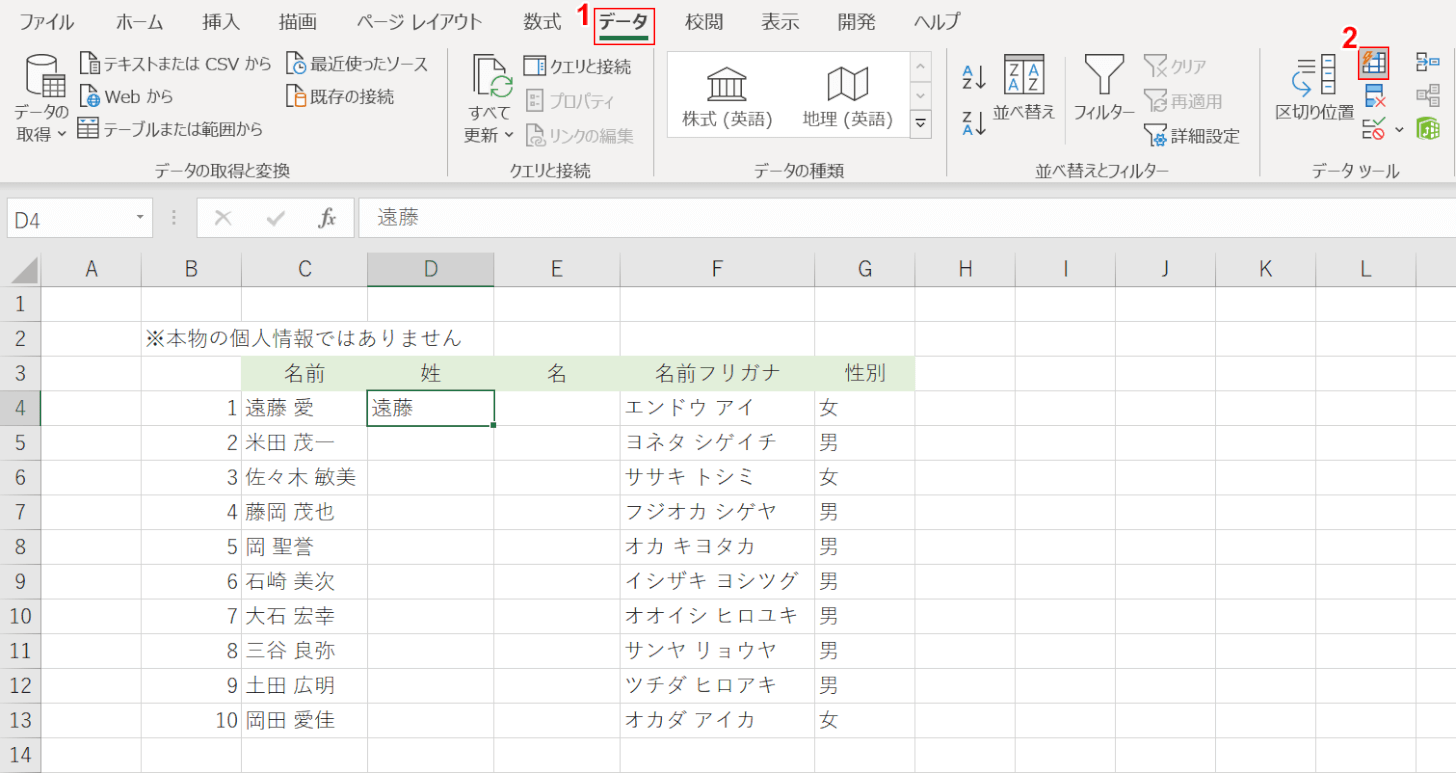Click the Flash Fill icon in Data Tools

1374,64
